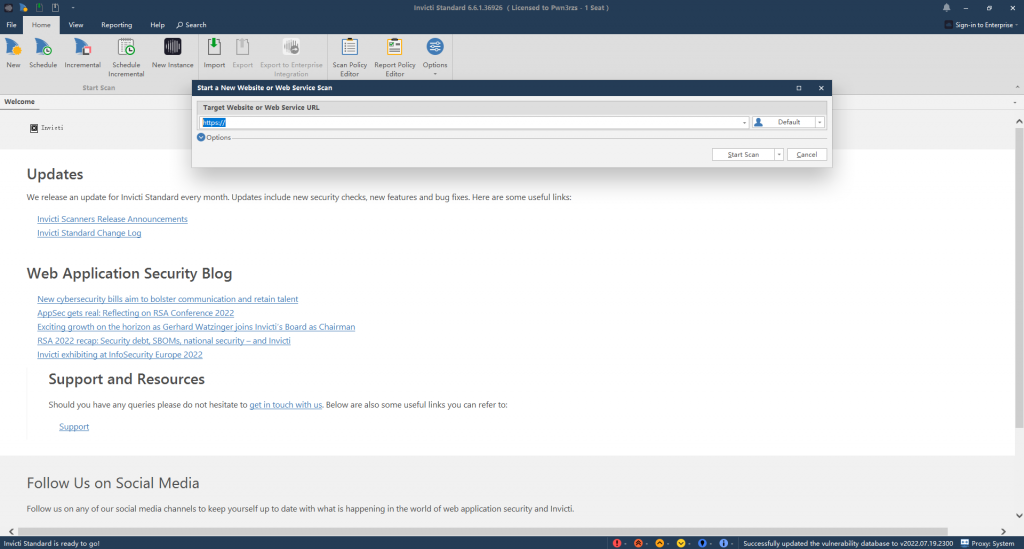Click the scroll down arrow

pos(1019,516)
